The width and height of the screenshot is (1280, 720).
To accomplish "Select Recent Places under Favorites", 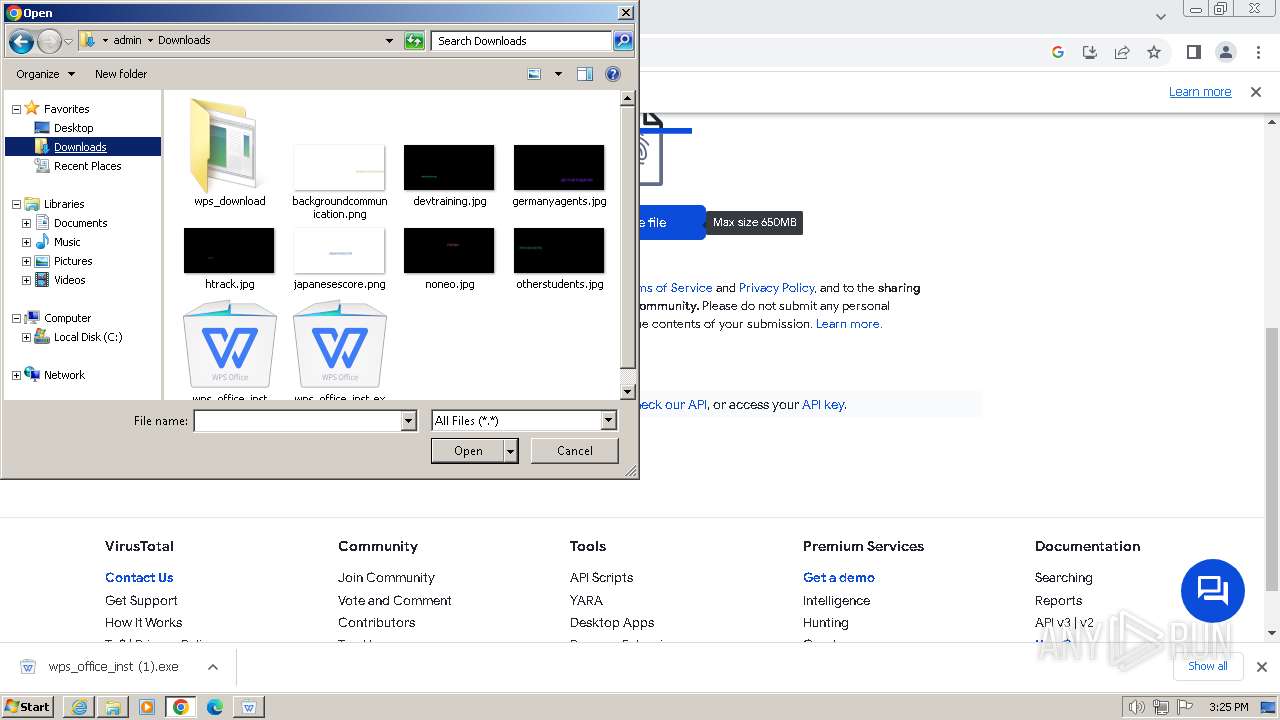I will pos(87,166).
